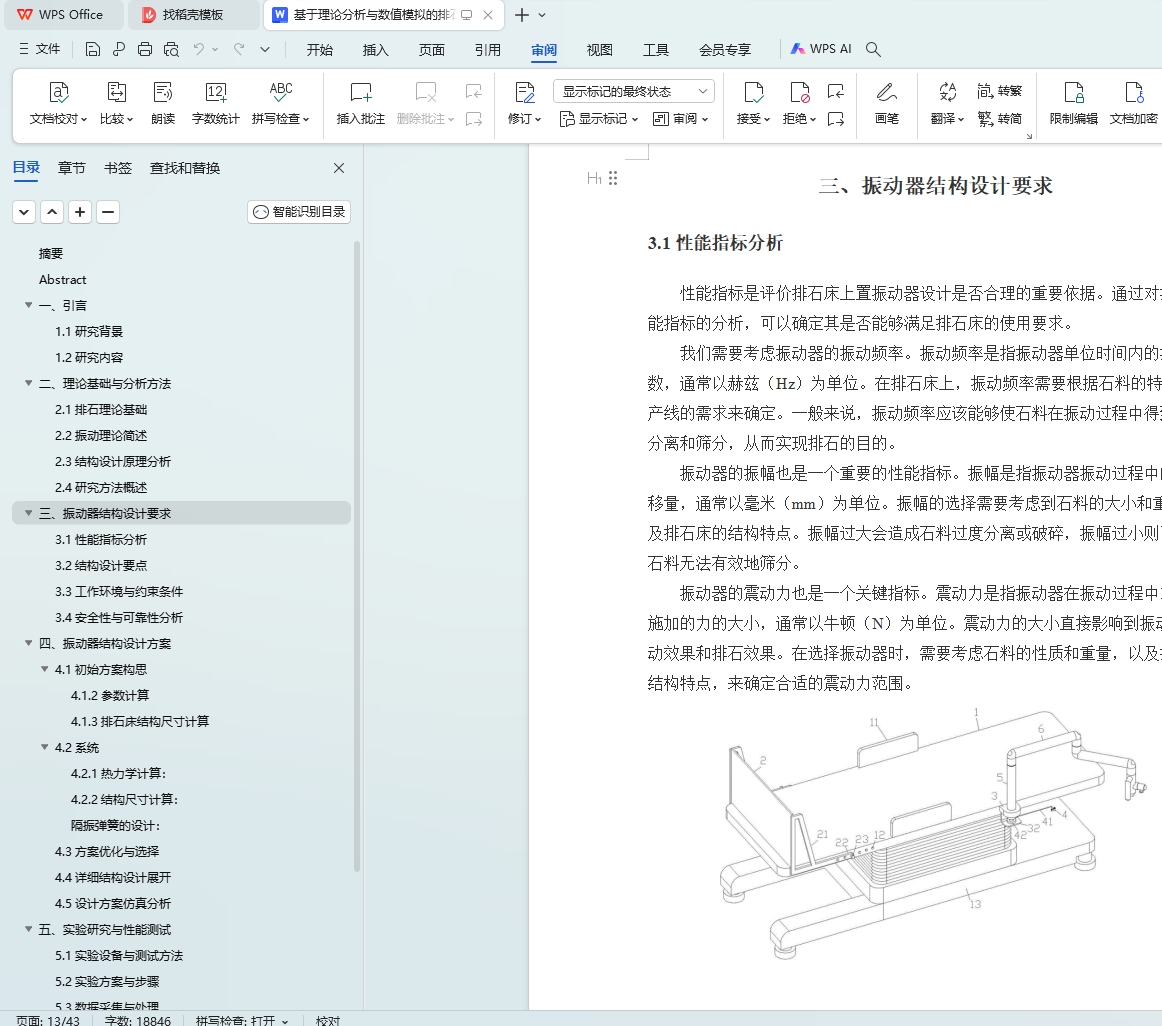Close the navigation pane

[x=339, y=168]
